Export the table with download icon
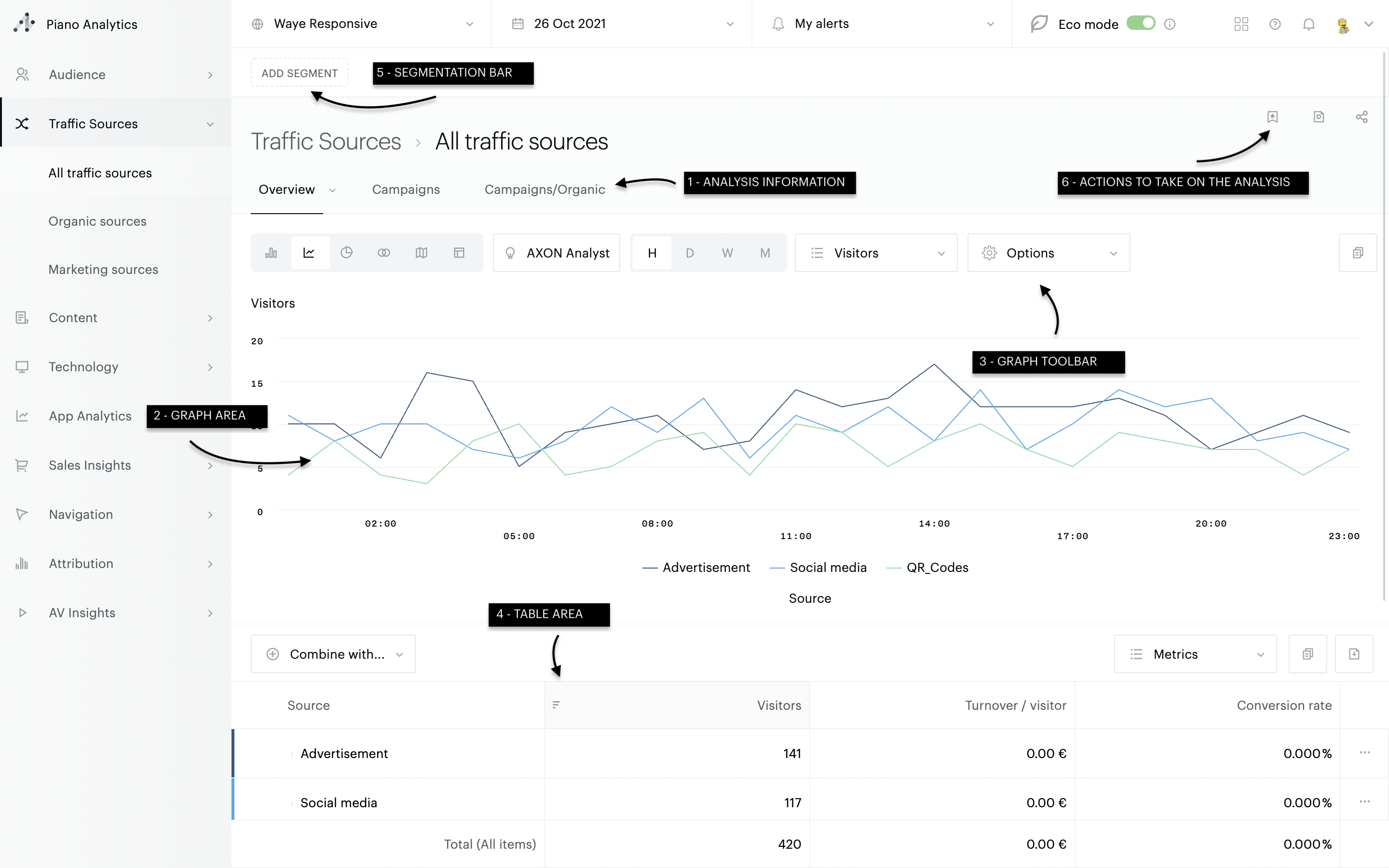 tap(1354, 654)
